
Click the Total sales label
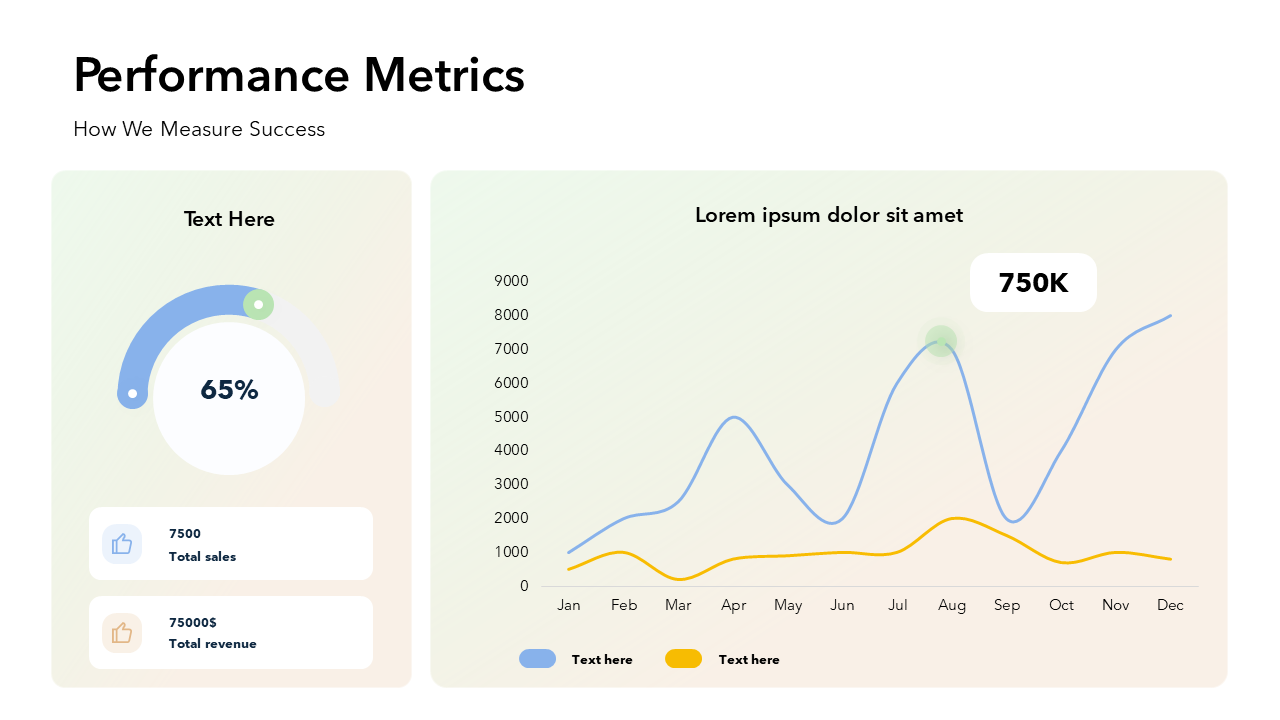click(203, 557)
